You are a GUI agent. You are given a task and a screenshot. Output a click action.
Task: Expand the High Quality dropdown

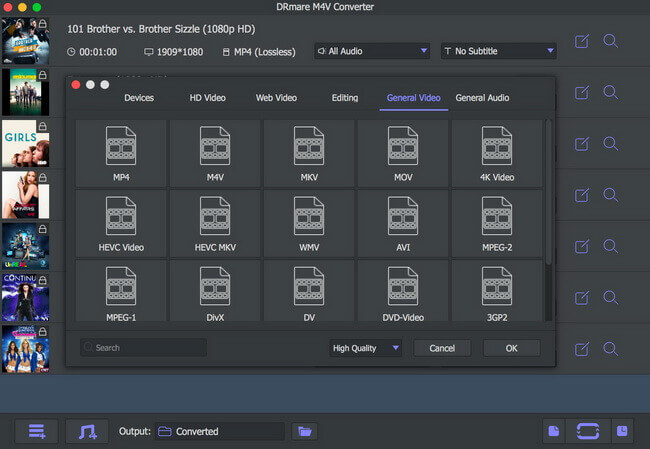366,348
